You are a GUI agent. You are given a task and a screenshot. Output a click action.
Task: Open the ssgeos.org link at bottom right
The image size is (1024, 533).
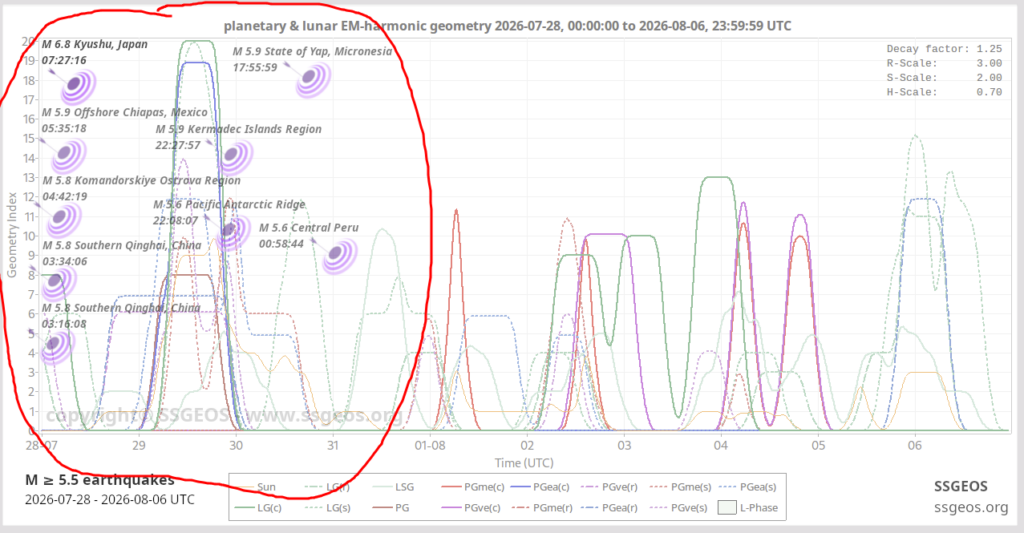click(970, 507)
